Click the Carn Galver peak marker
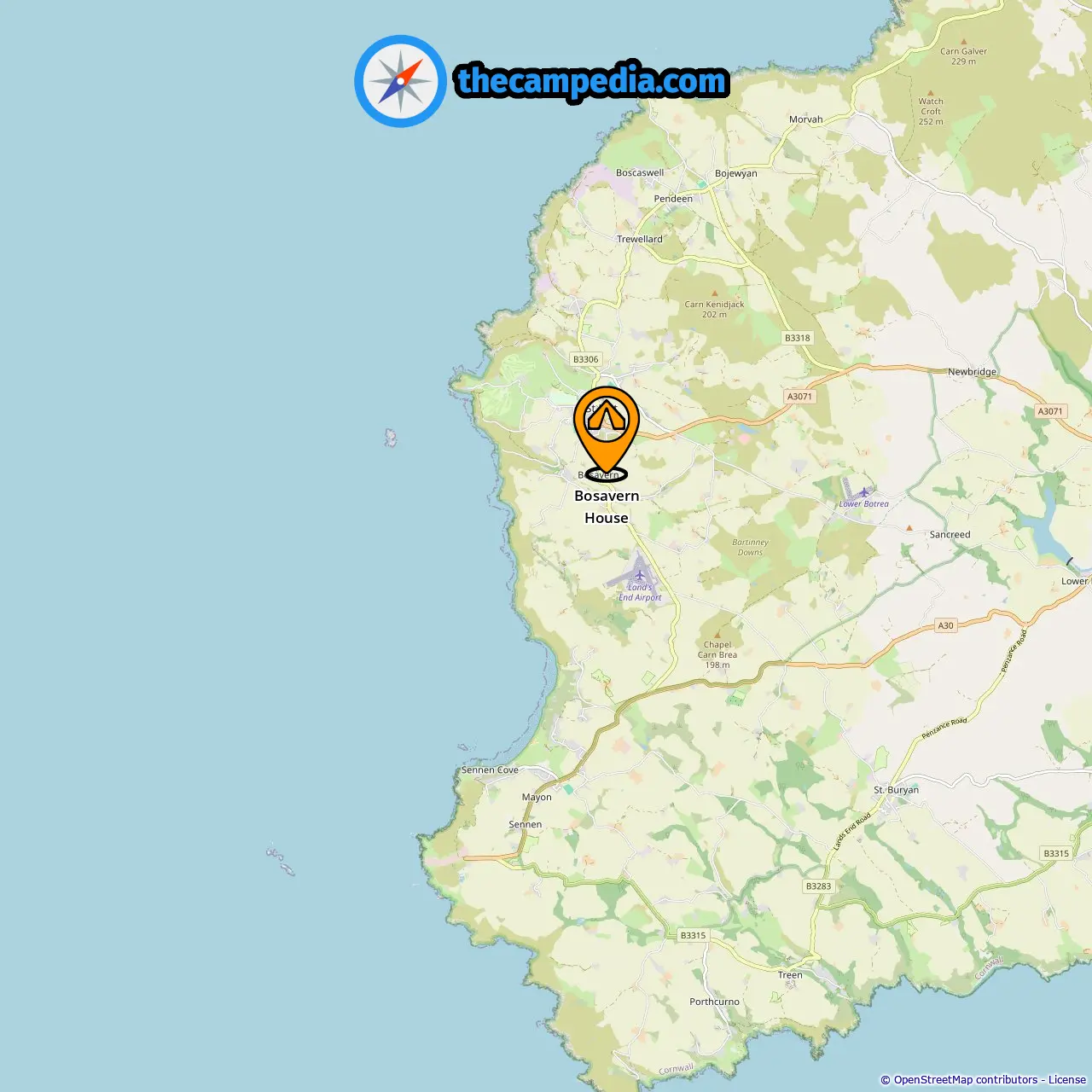The width and height of the screenshot is (1092, 1092). pos(963,41)
